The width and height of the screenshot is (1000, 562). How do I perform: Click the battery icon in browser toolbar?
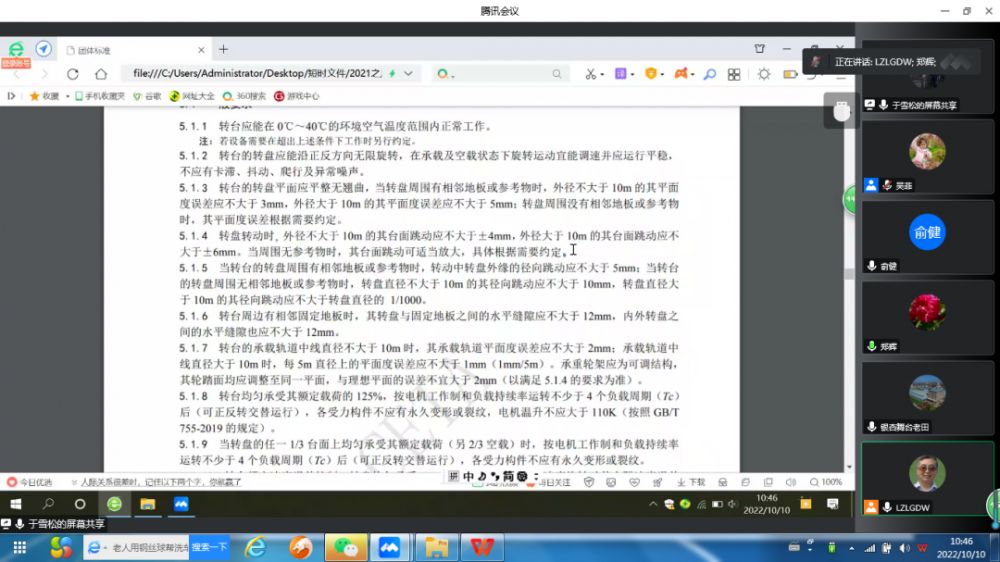click(790, 74)
